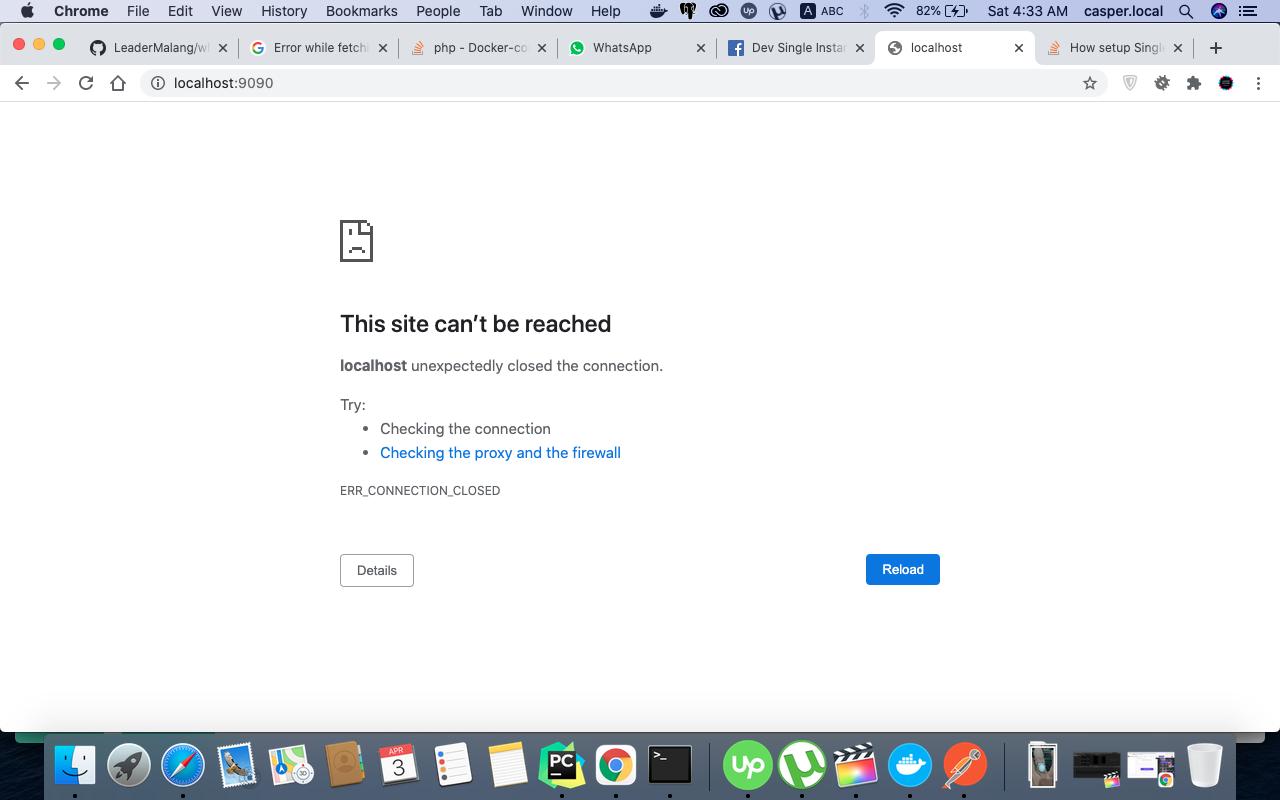Click the blue Reload button
Image resolution: width=1280 pixels, height=800 pixels.
pos(902,569)
